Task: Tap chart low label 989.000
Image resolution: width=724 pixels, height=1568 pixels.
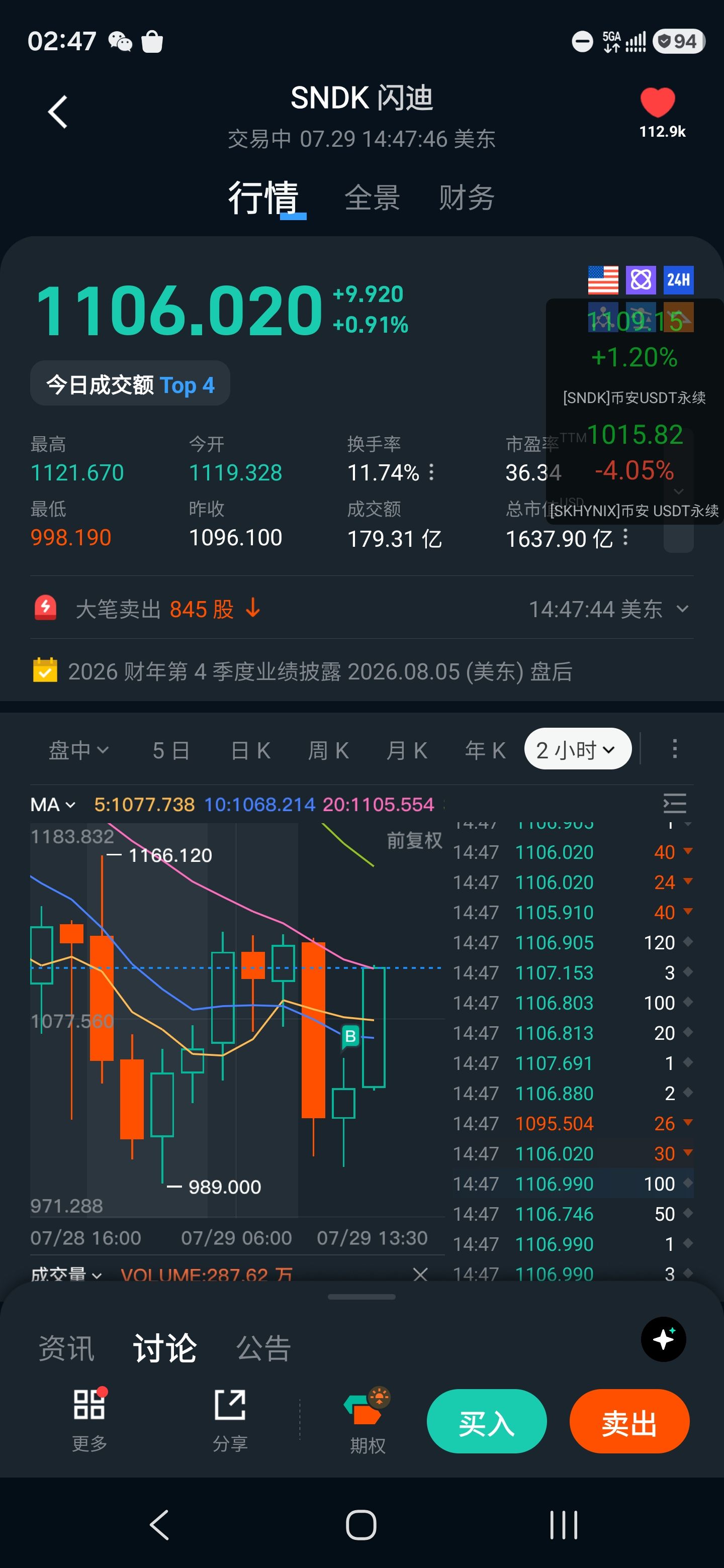Action: [224, 1187]
